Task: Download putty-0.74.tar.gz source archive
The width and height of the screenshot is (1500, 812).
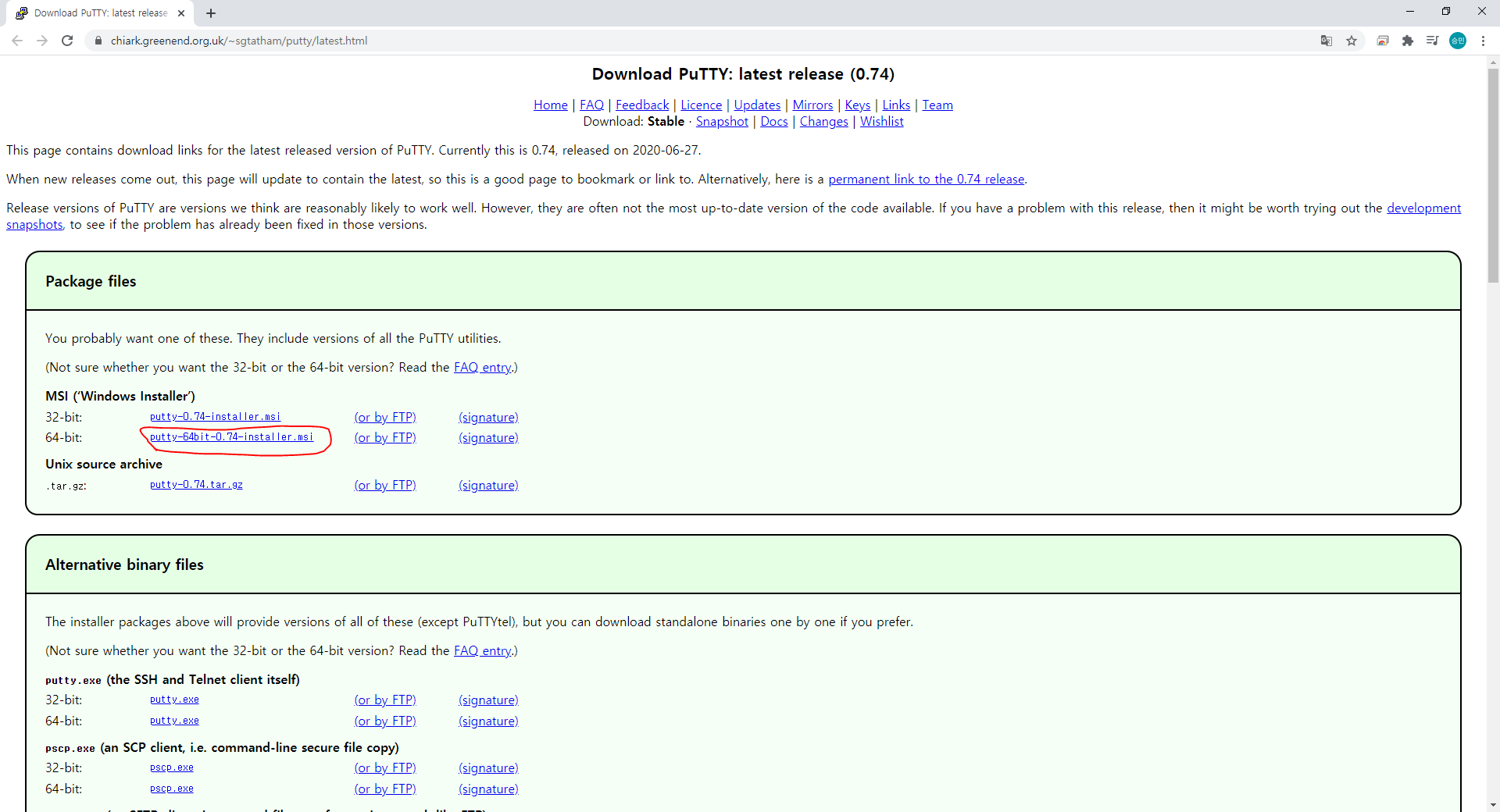Action: [196, 485]
